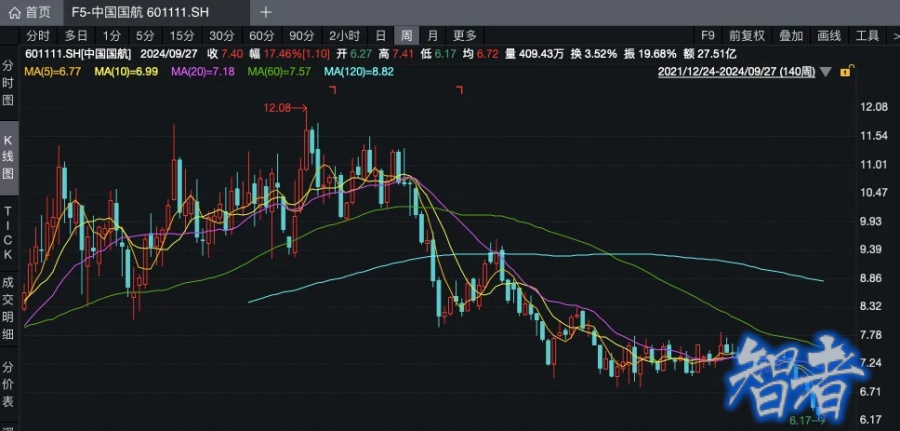
Task: Toggle the orange lock icon
Action: click(x=847, y=71)
